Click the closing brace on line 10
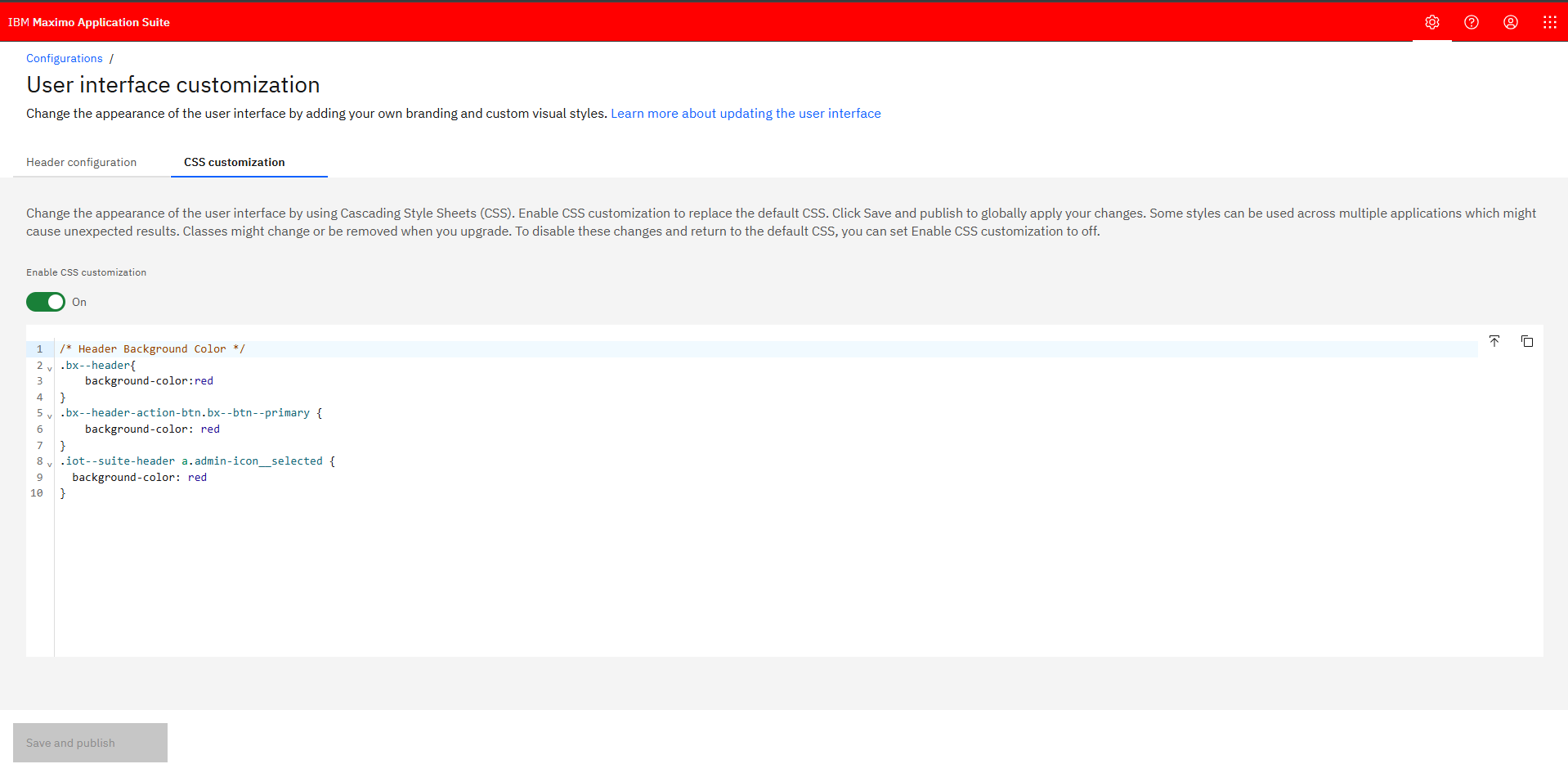 63,493
